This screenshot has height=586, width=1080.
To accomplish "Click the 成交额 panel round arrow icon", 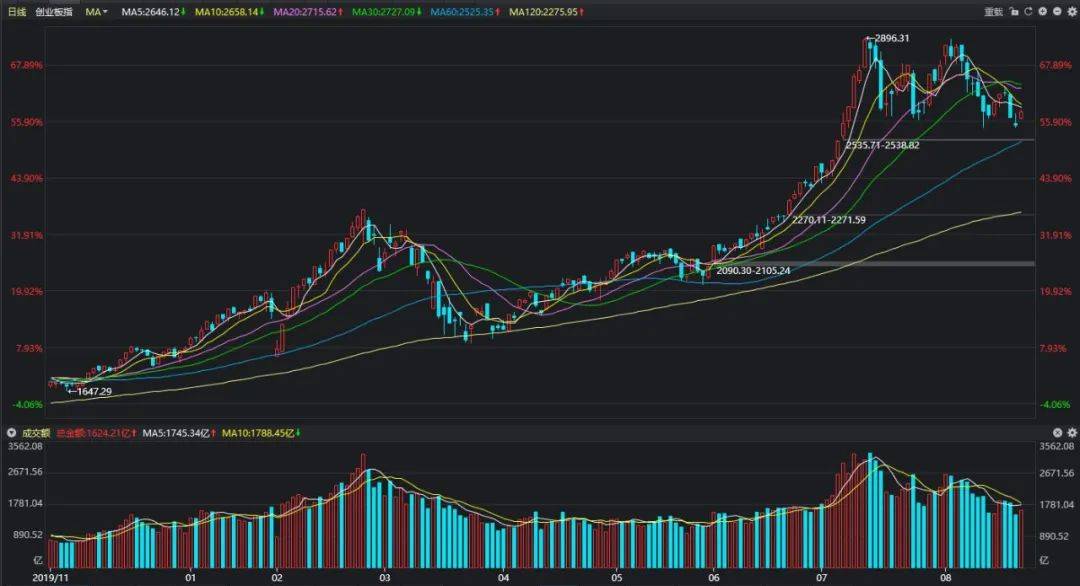I will (11, 433).
